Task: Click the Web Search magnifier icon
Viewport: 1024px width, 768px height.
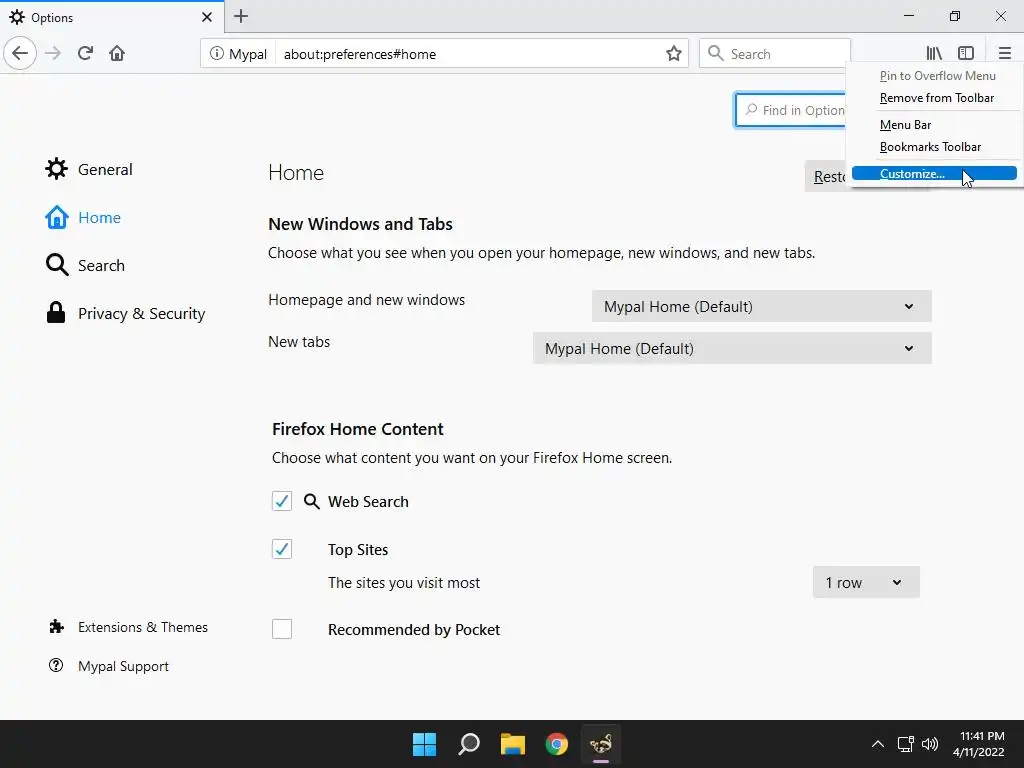Action: pos(312,502)
